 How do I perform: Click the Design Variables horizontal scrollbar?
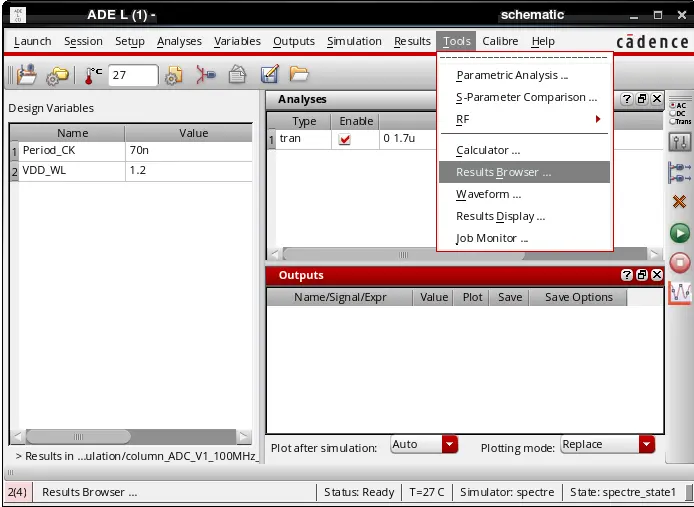(130, 437)
